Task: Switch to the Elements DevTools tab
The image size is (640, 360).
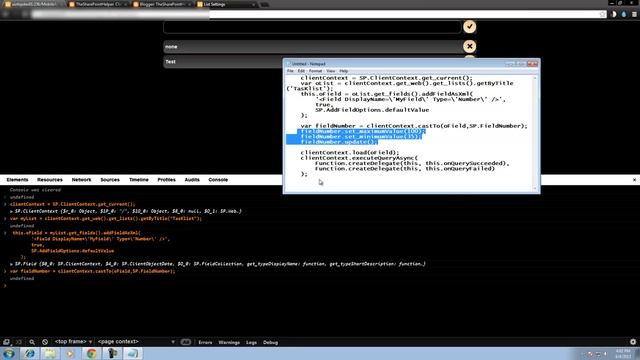Action: tap(17, 180)
